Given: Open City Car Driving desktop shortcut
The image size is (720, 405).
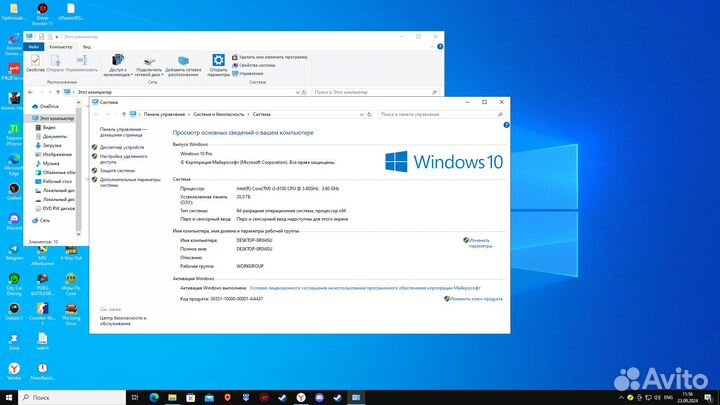Looking at the screenshot, I should point(14,284).
